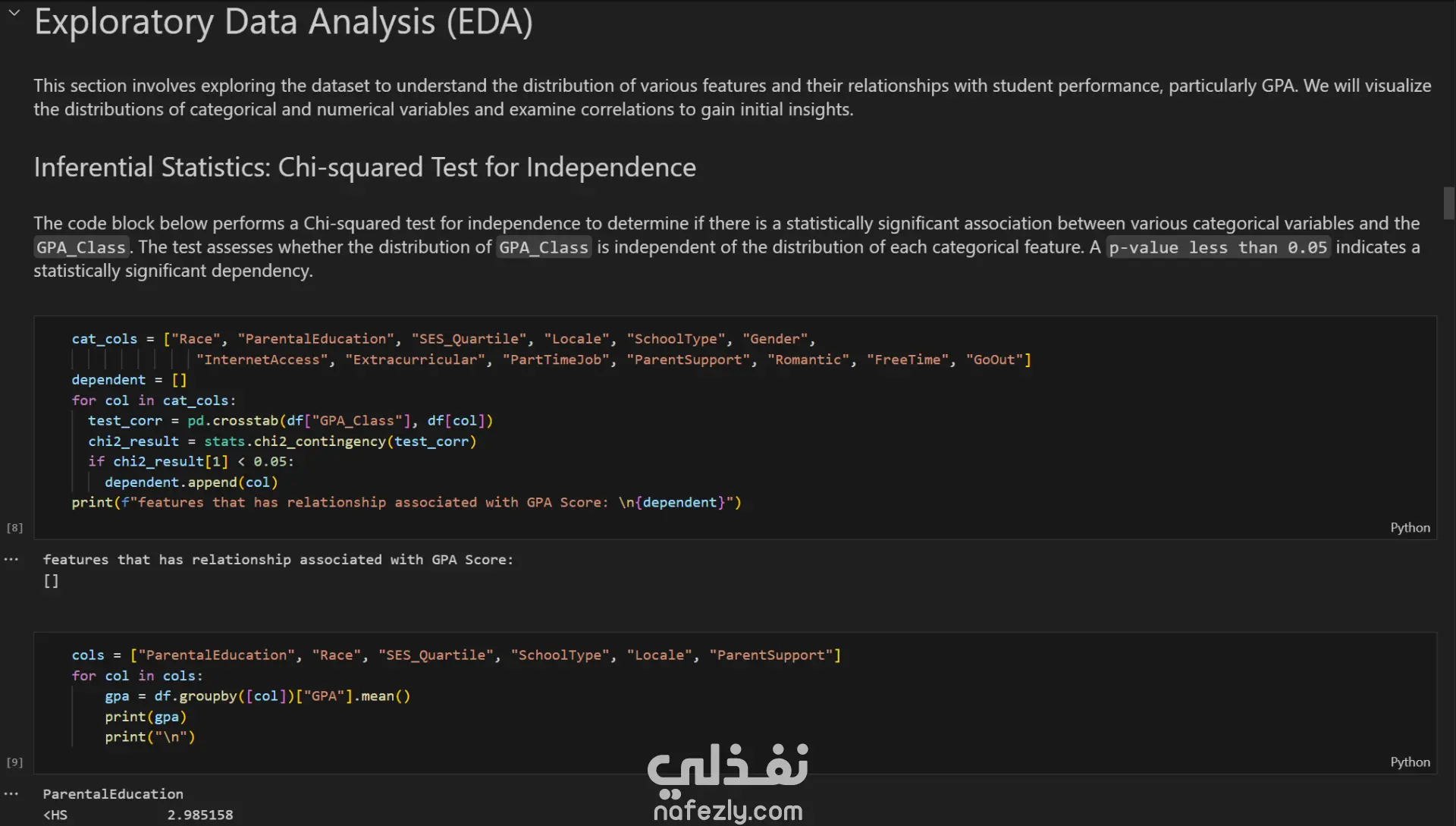Open output actions menu for chi-squared cell
This screenshot has height=826, width=1456.
[x=11, y=560]
